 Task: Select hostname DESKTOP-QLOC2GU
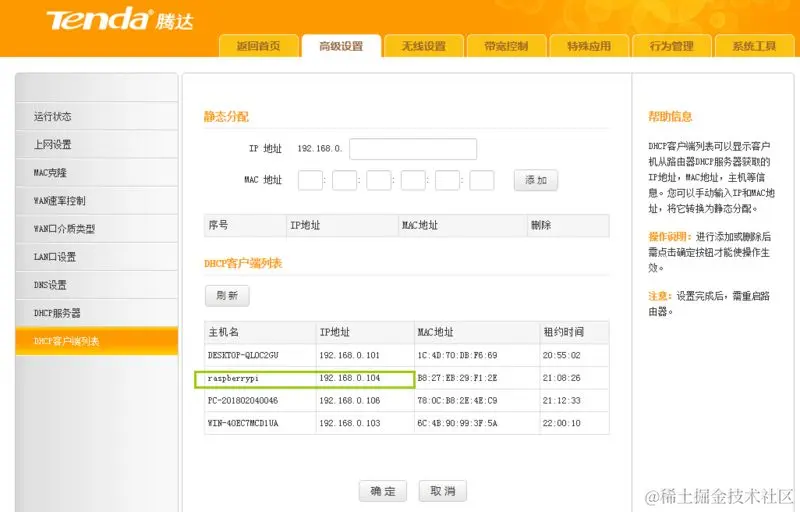pyautogui.click(x=243, y=355)
